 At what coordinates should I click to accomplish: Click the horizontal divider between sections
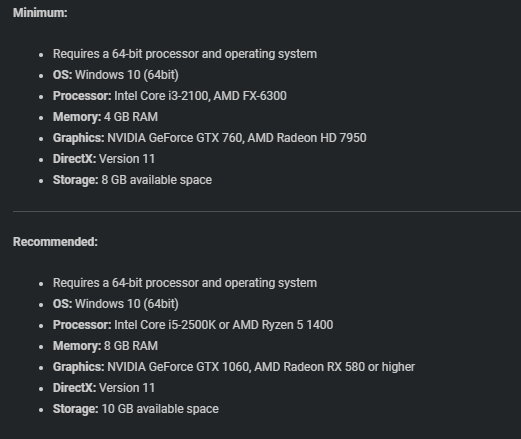tap(267, 211)
